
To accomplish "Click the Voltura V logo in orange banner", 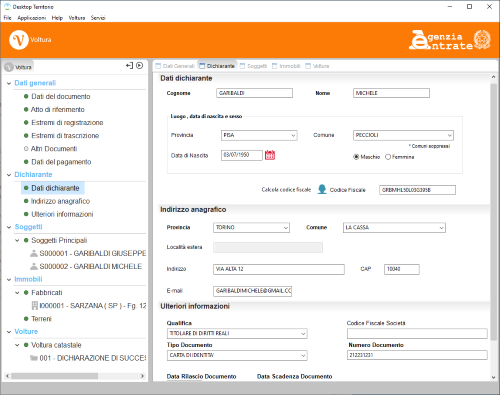I will tap(19, 40).
